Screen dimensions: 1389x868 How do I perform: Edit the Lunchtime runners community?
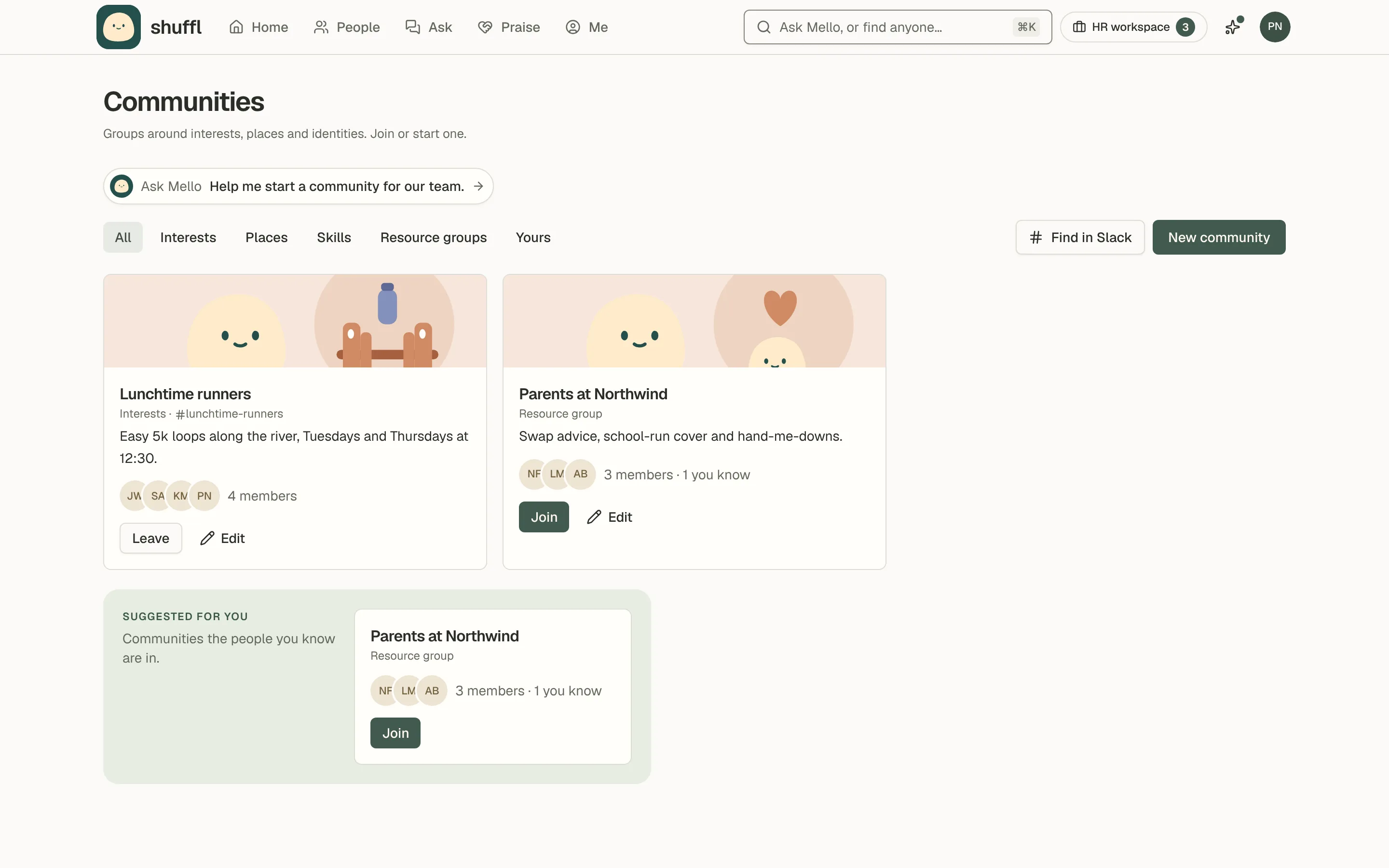click(222, 538)
